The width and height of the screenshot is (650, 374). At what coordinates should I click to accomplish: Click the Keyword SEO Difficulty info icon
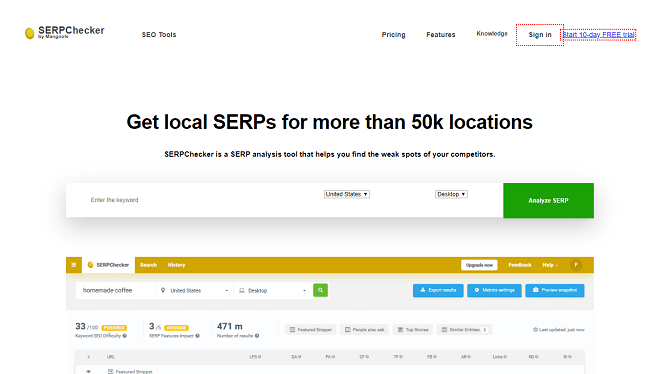(124, 336)
